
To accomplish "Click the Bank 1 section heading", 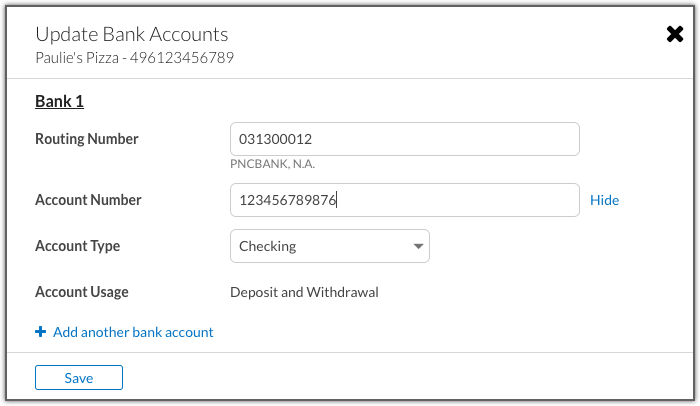I will pos(59,101).
